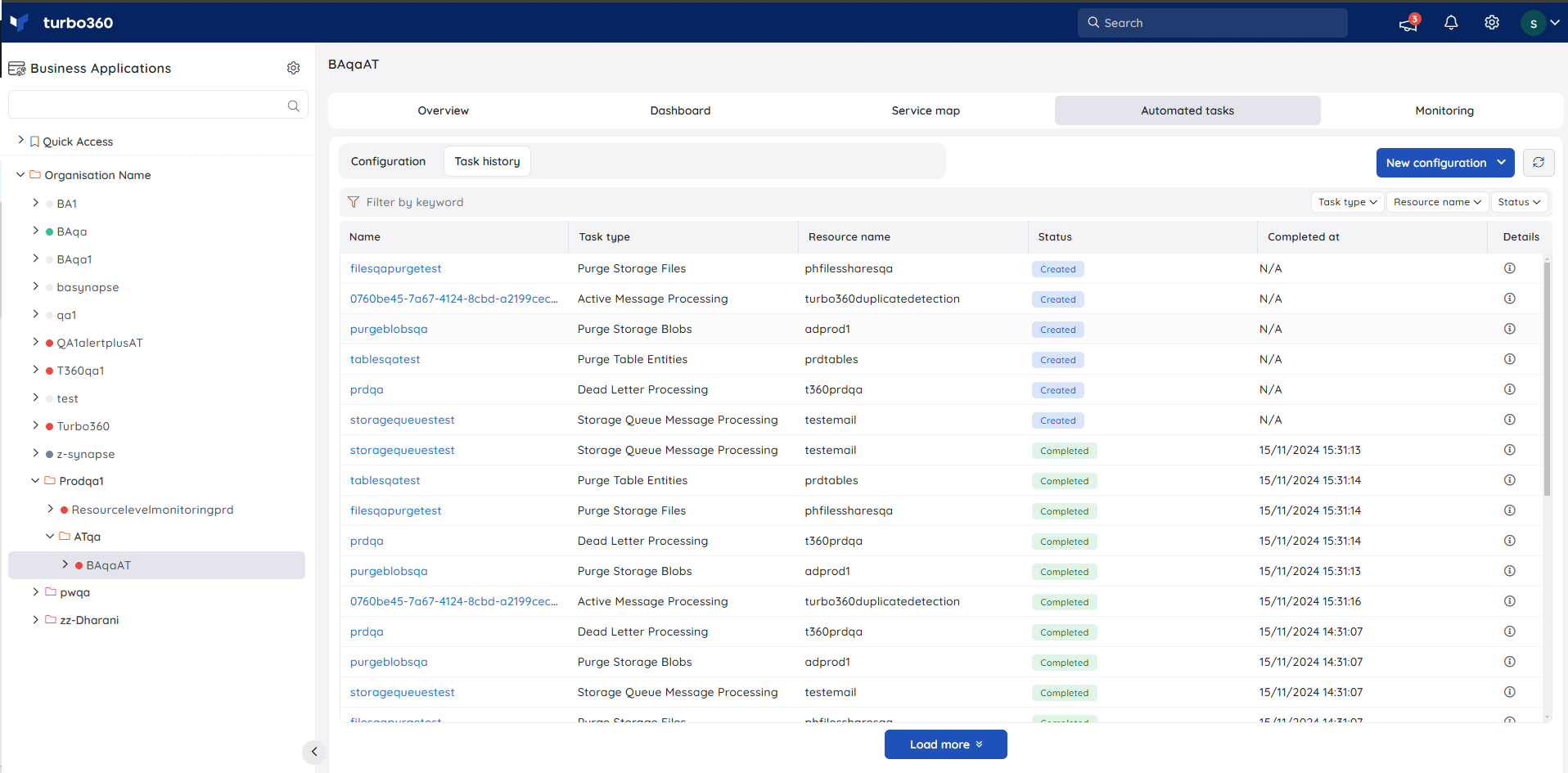This screenshot has height=773, width=1568.
Task: Expand the Resourcelevelmonitoringprd node
Action: [x=50, y=509]
